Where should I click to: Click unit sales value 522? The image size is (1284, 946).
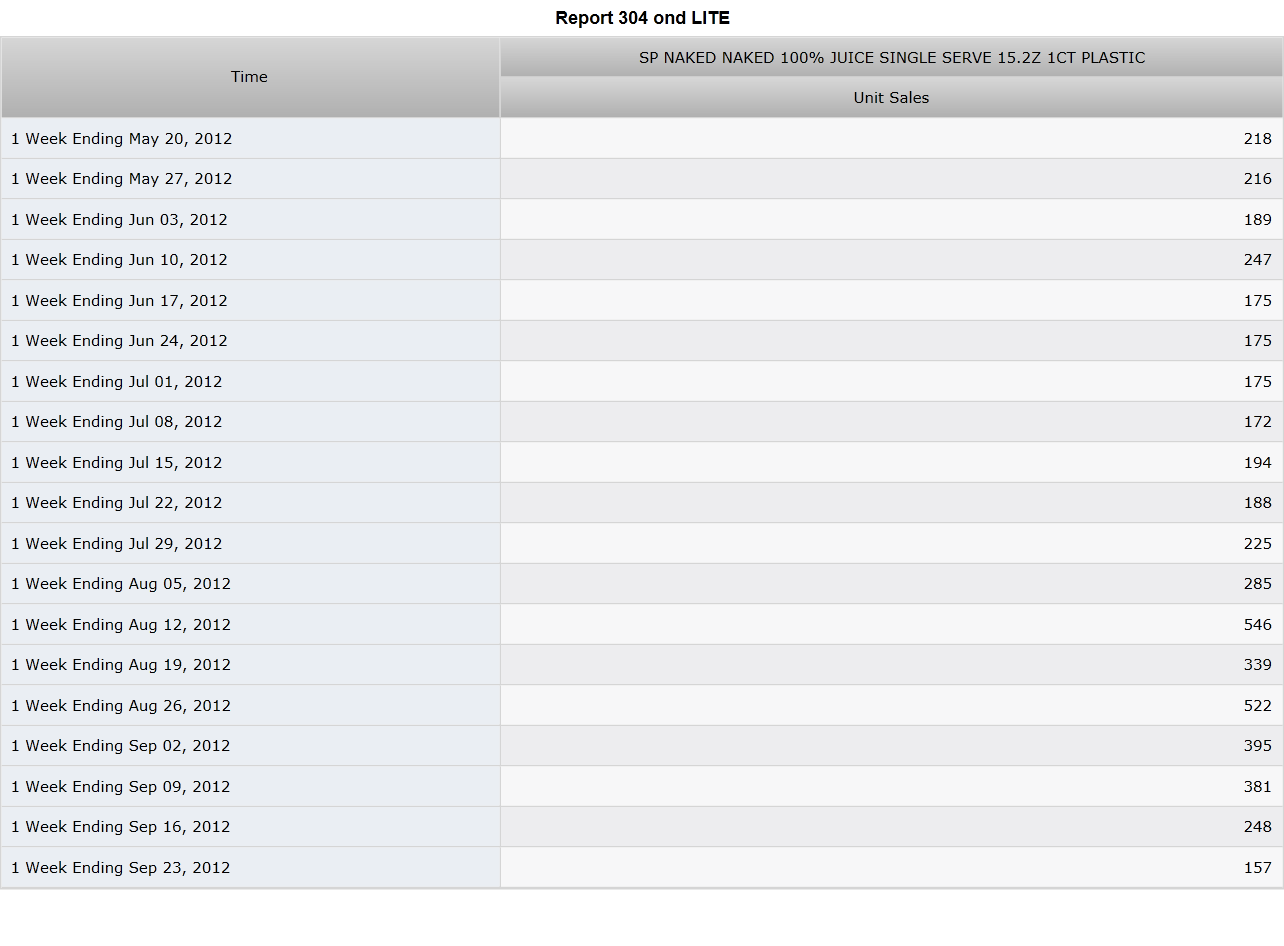tap(1258, 706)
